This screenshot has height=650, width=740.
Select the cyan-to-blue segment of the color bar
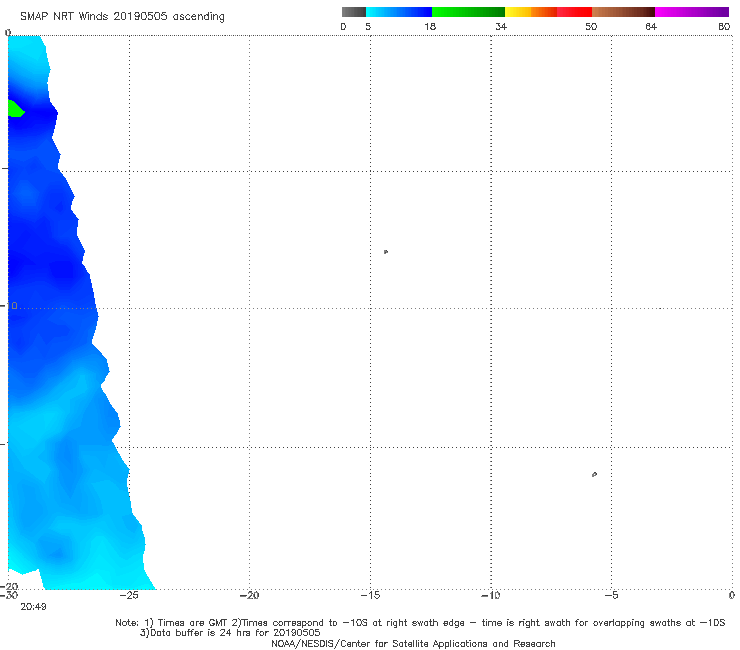pos(399,12)
